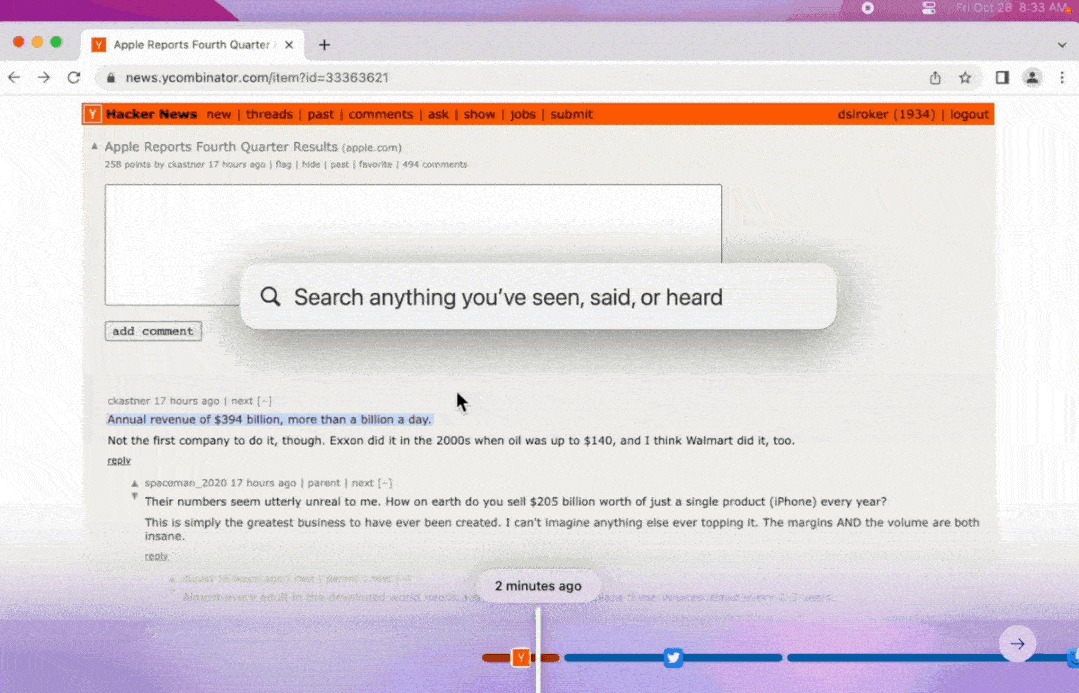
Task: Open Control Center in the macOS menu bar
Action: (928, 8)
